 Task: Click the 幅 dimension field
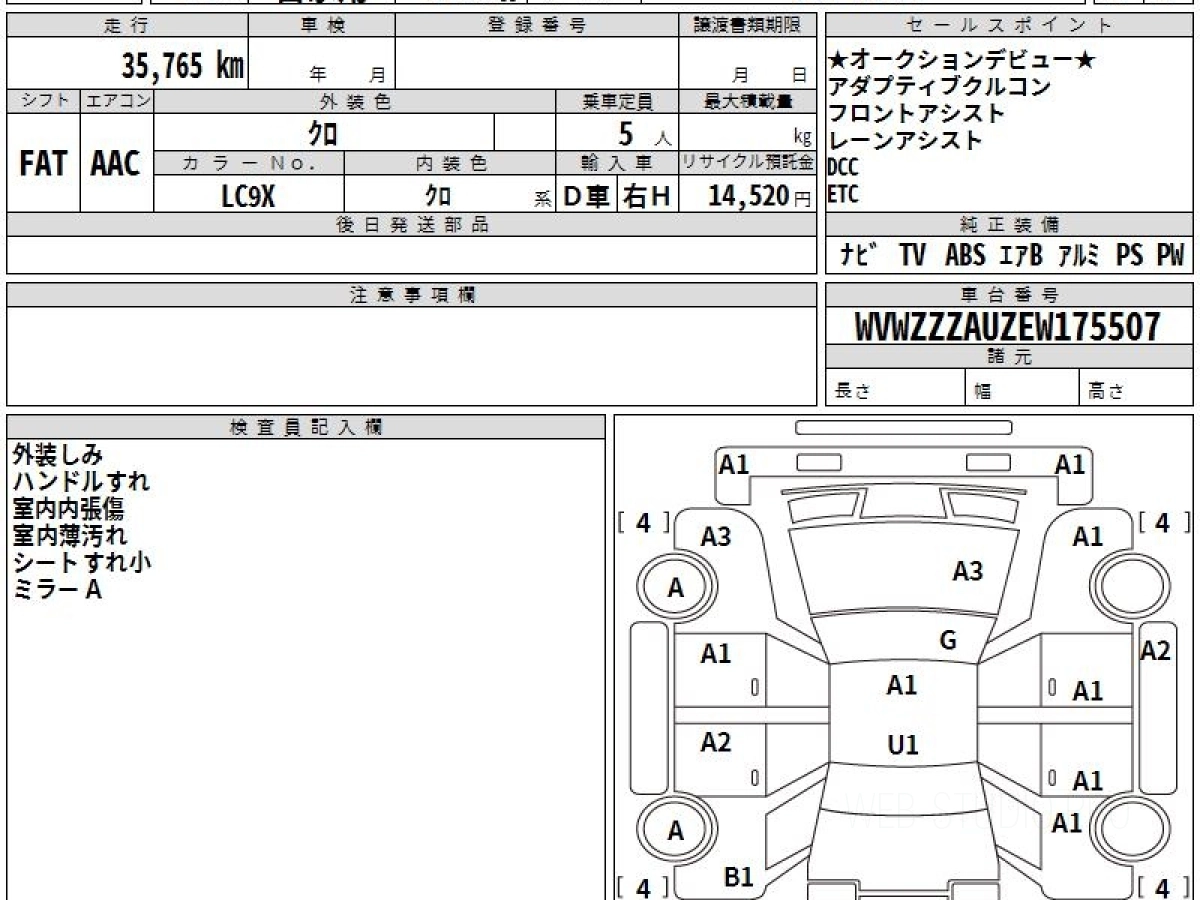(1022, 388)
